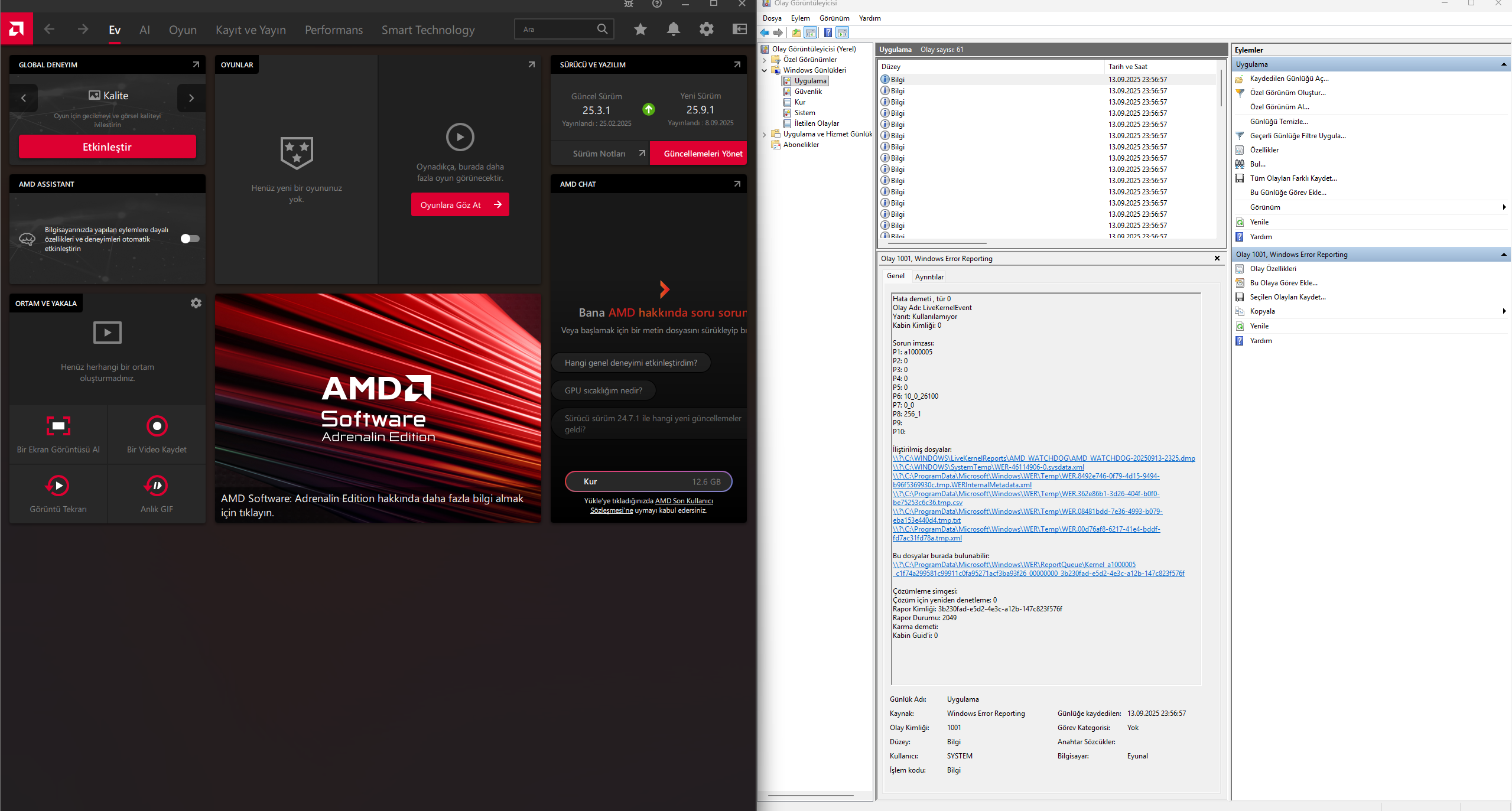Expand the Global Deneyim panel arrow
Image resolution: width=1512 pixels, height=811 pixels.
tap(196, 64)
